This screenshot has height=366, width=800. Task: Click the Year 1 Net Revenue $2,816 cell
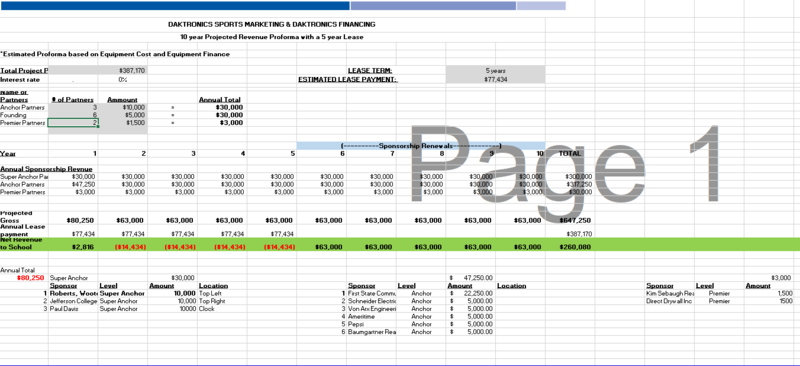pyautogui.click(x=73, y=247)
